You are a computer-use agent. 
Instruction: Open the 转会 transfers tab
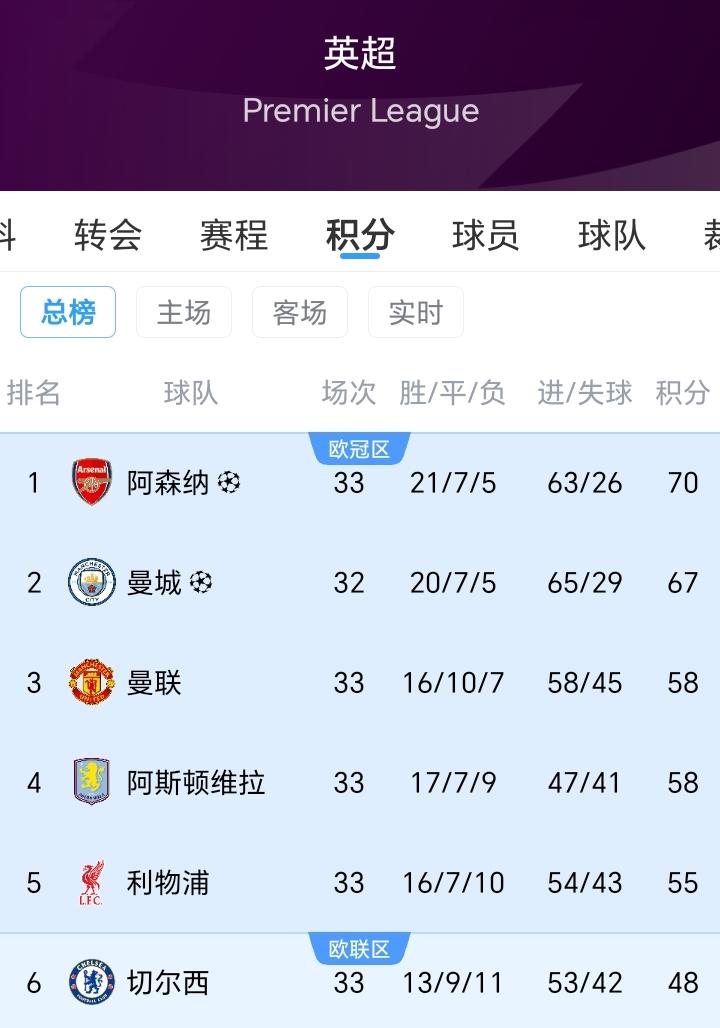coord(108,236)
